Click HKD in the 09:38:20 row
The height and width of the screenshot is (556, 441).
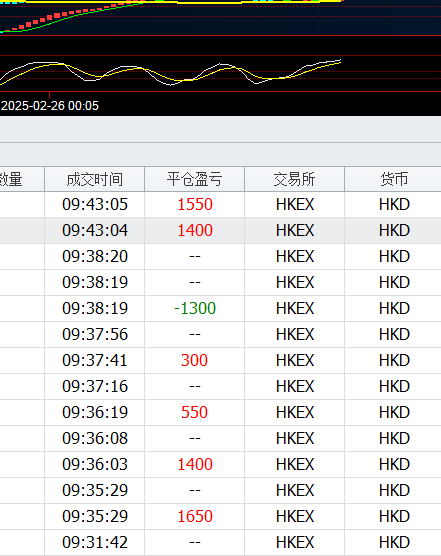pyautogui.click(x=394, y=256)
